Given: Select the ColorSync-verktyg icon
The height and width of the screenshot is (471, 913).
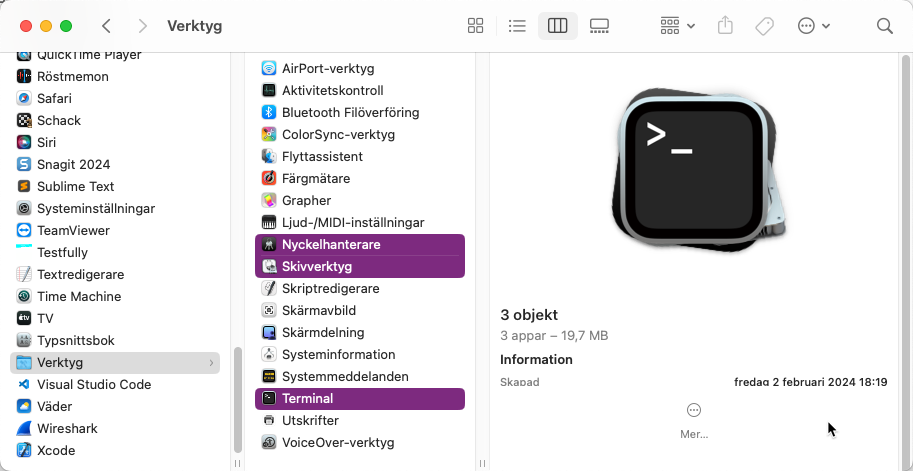Looking at the screenshot, I should click(x=268, y=134).
